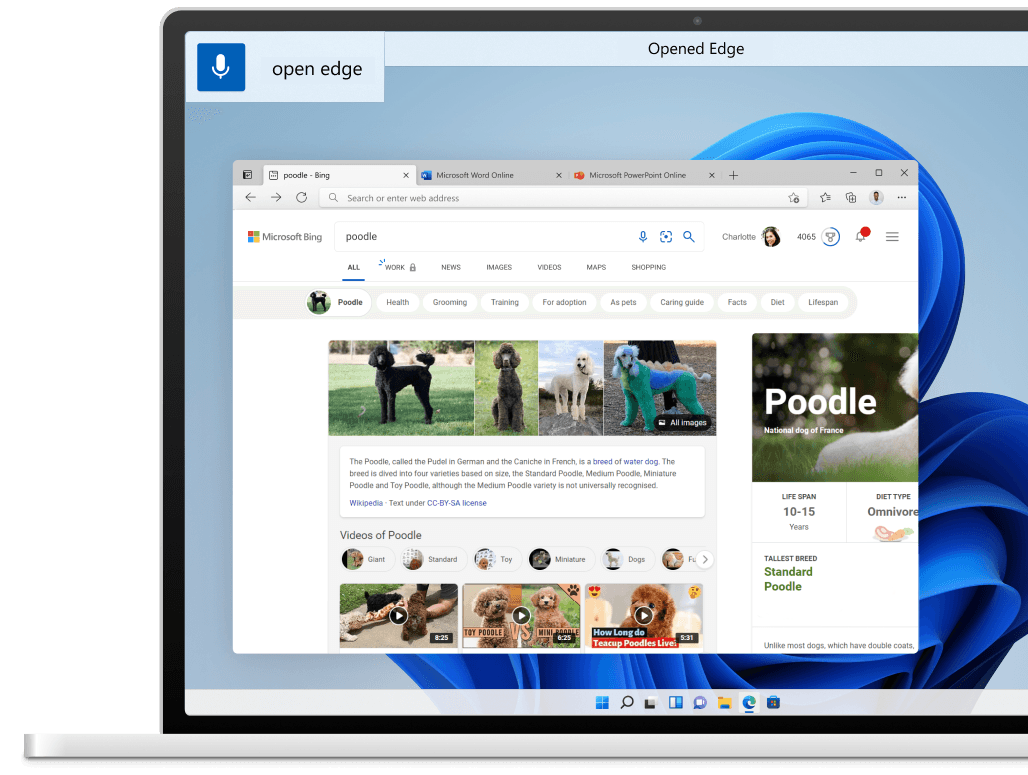The image size is (1028, 775).
Task: Add this page to favorites star icon
Action: pyautogui.click(x=794, y=198)
